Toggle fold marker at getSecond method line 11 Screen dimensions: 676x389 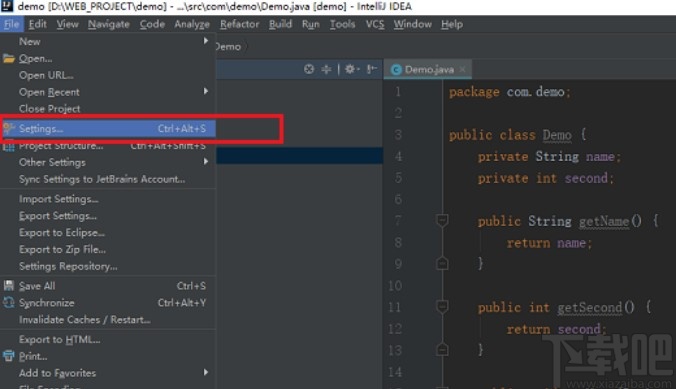tap(442, 307)
